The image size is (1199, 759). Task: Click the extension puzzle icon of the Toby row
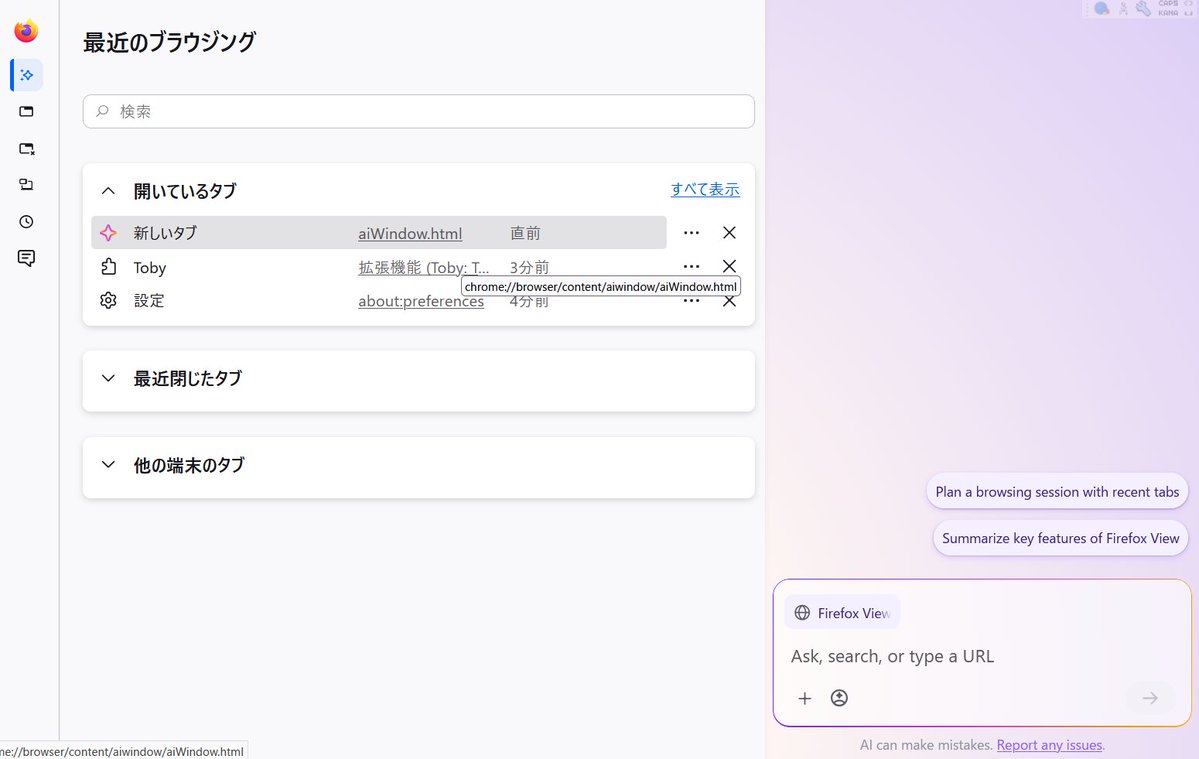coord(109,267)
